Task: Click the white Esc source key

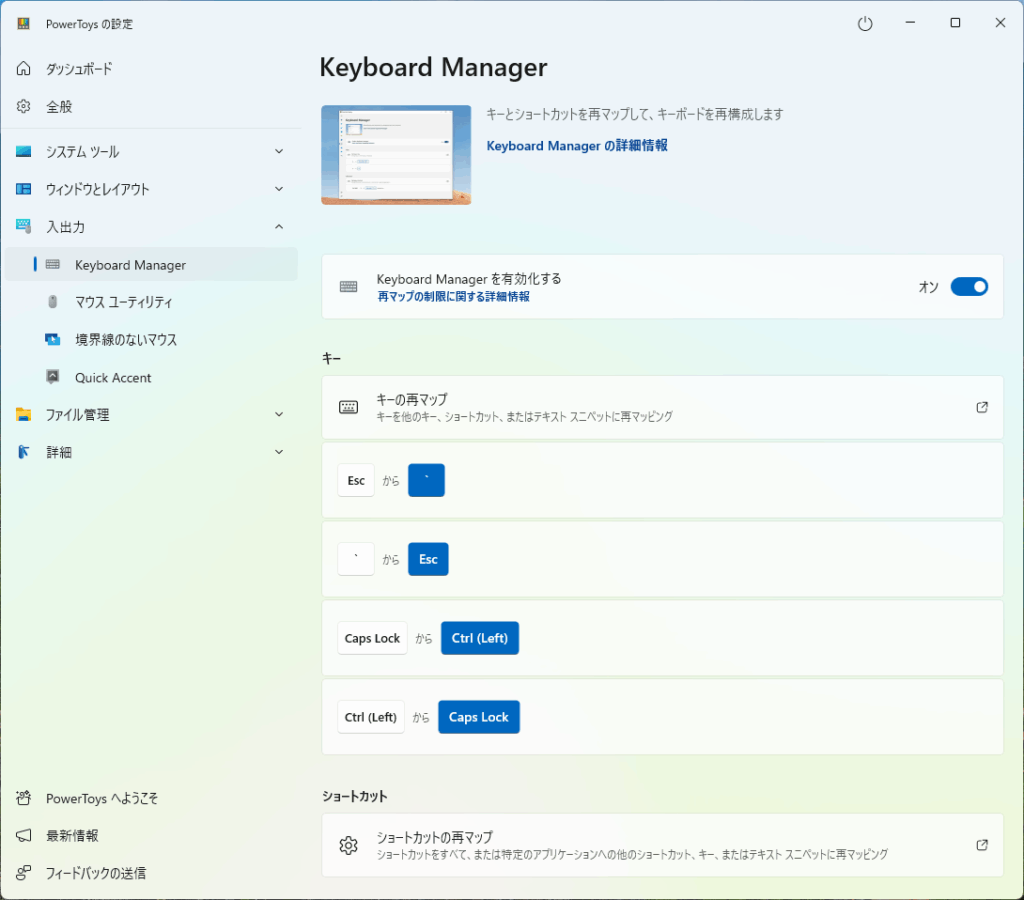Action: [356, 480]
